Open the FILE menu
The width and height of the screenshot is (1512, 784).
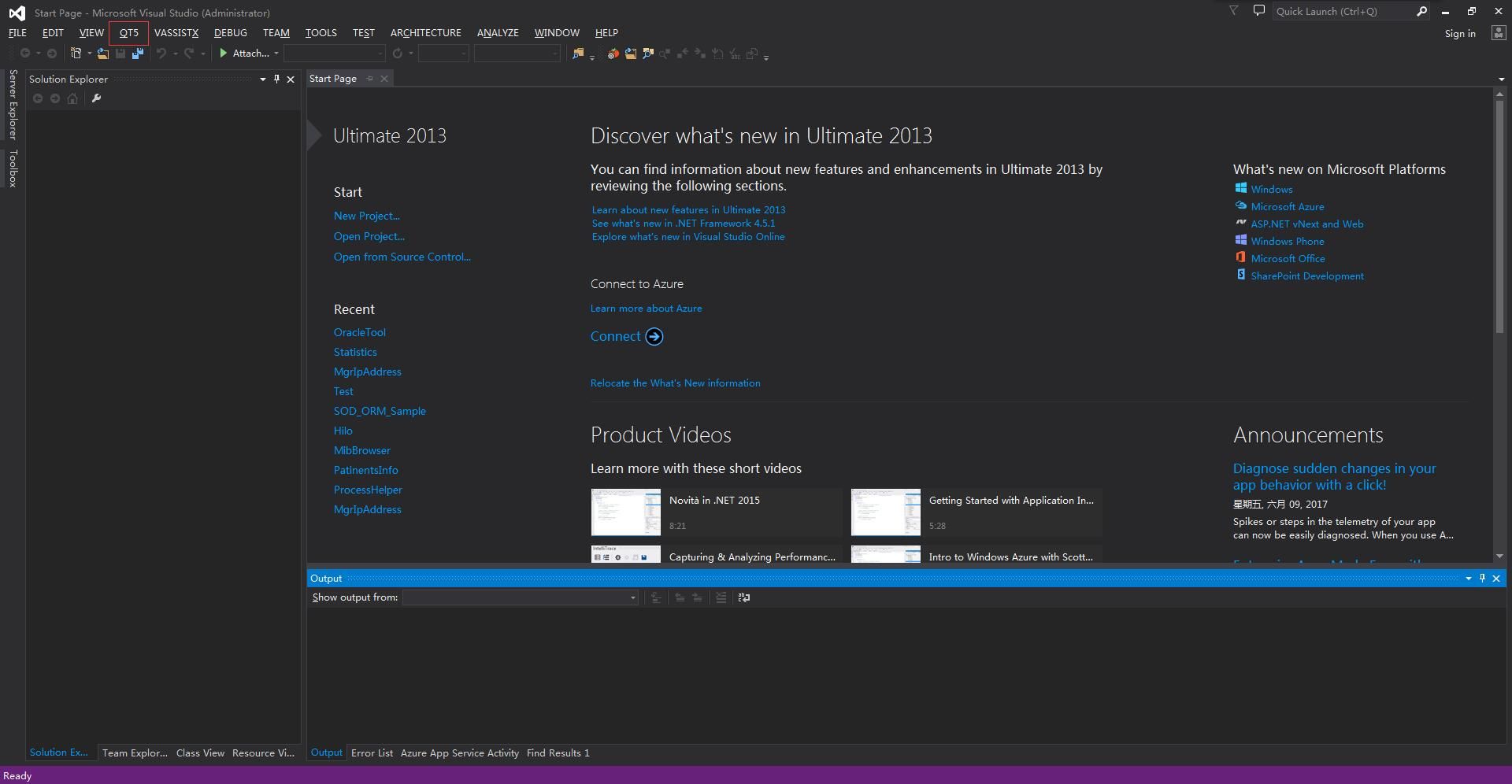(17, 32)
